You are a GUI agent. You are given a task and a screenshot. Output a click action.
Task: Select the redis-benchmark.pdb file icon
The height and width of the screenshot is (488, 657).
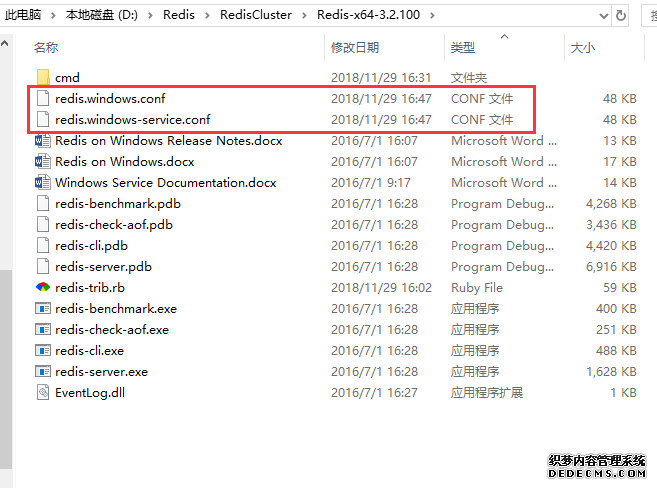[x=42, y=203]
